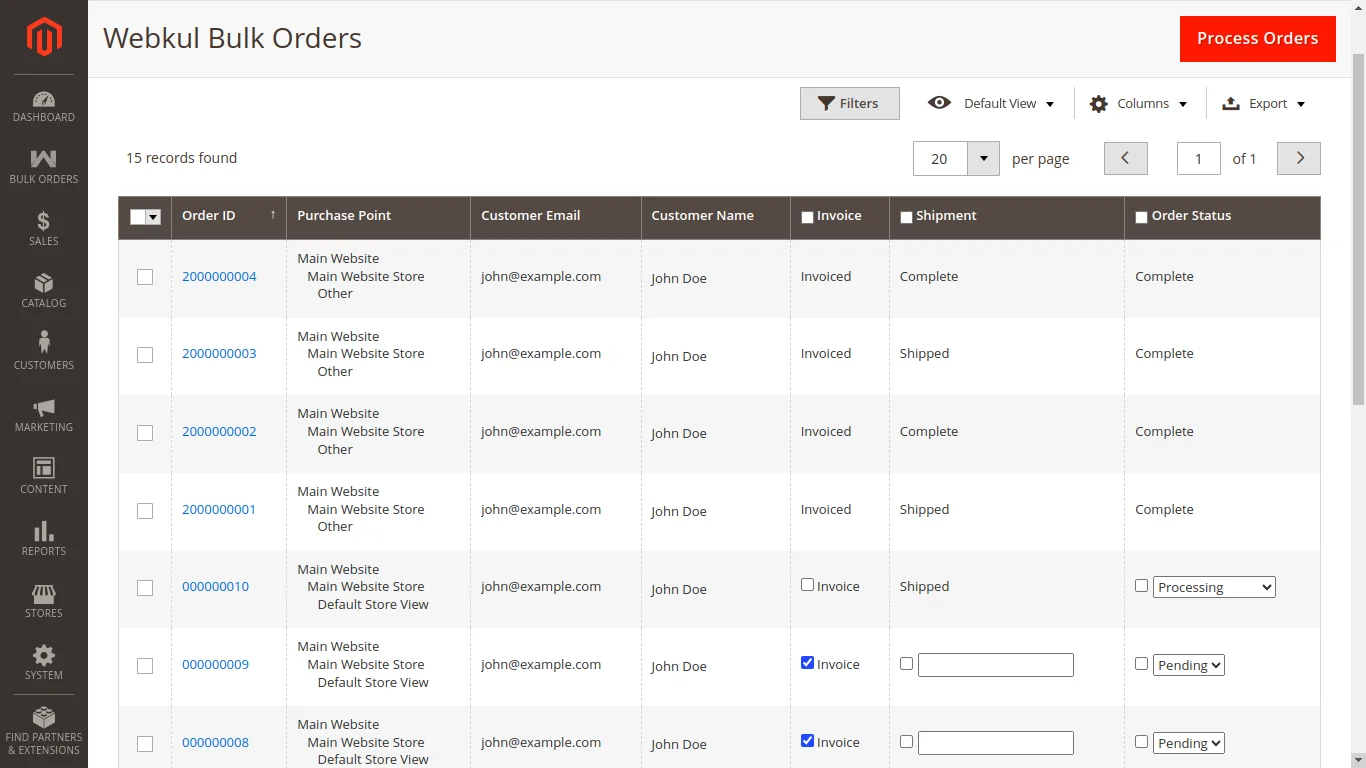Select the Sales icon in the sidebar
Image resolution: width=1366 pixels, height=768 pixels.
click(43, 228)
